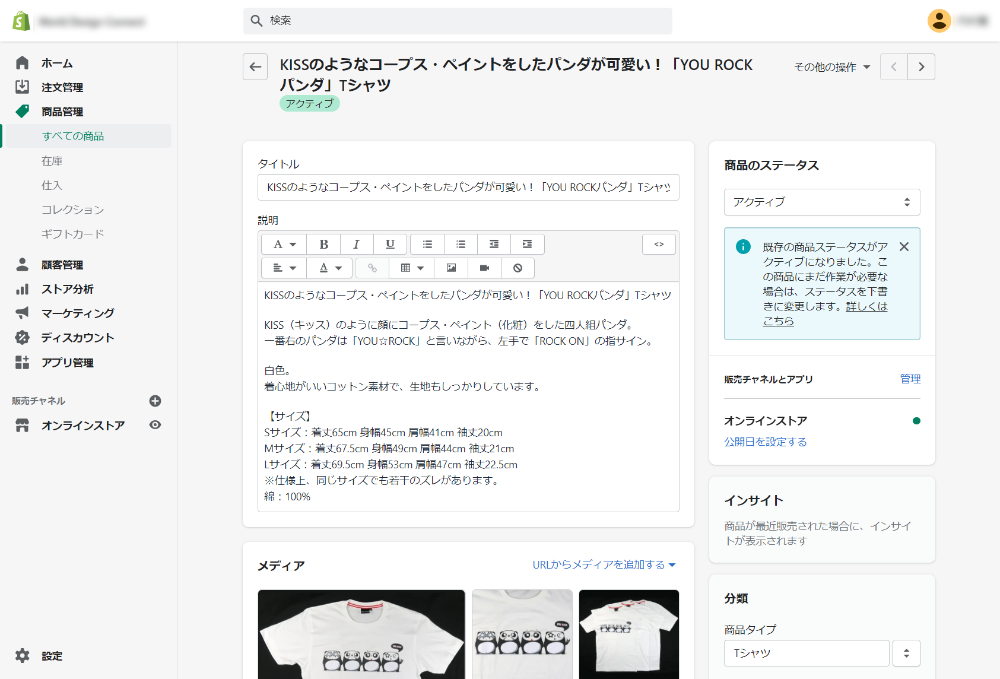
Task: Click the 管理 link
Action: click(910, 379)
